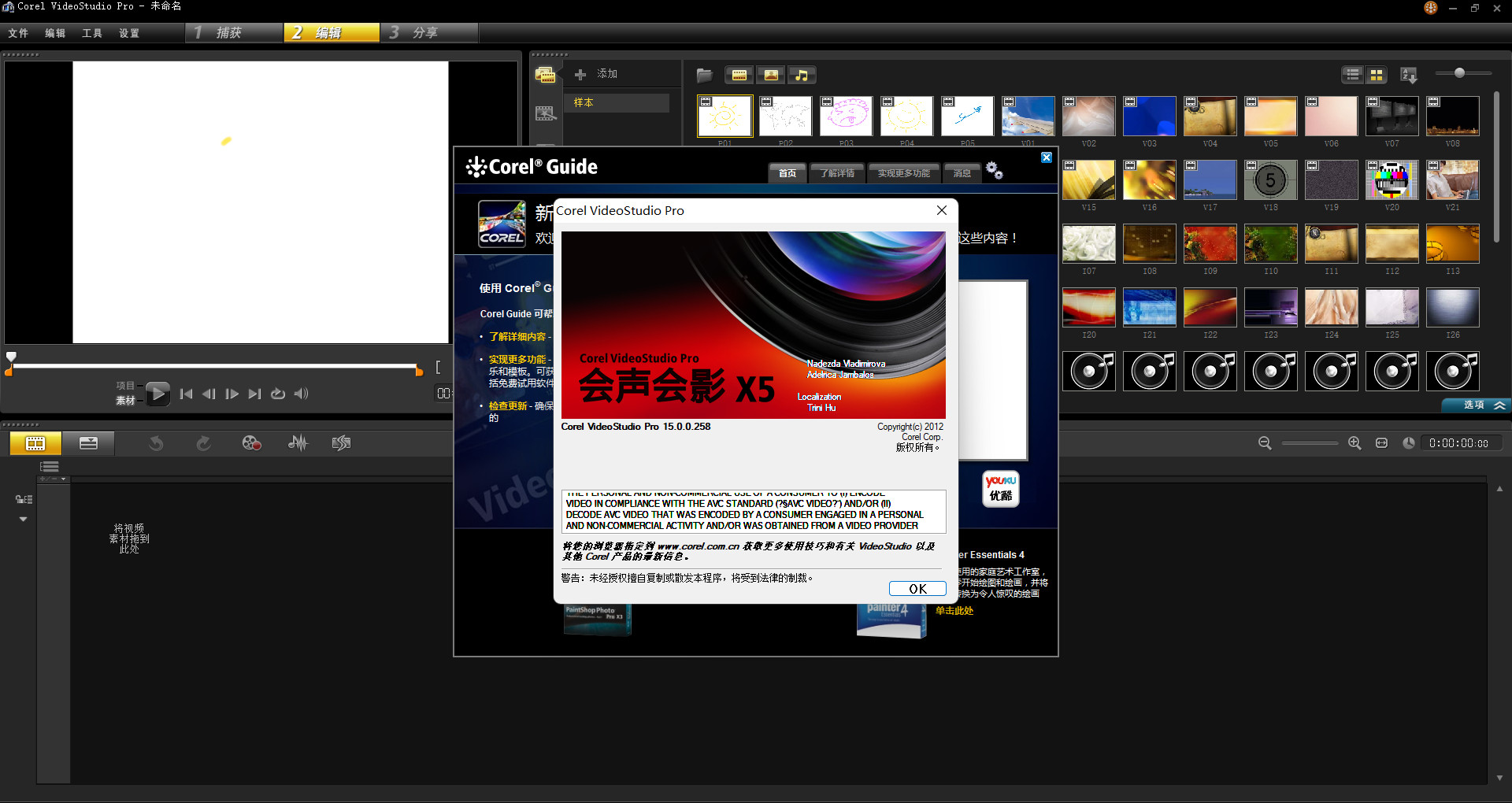Open the Record/Capture option icon

coord(251,443)
